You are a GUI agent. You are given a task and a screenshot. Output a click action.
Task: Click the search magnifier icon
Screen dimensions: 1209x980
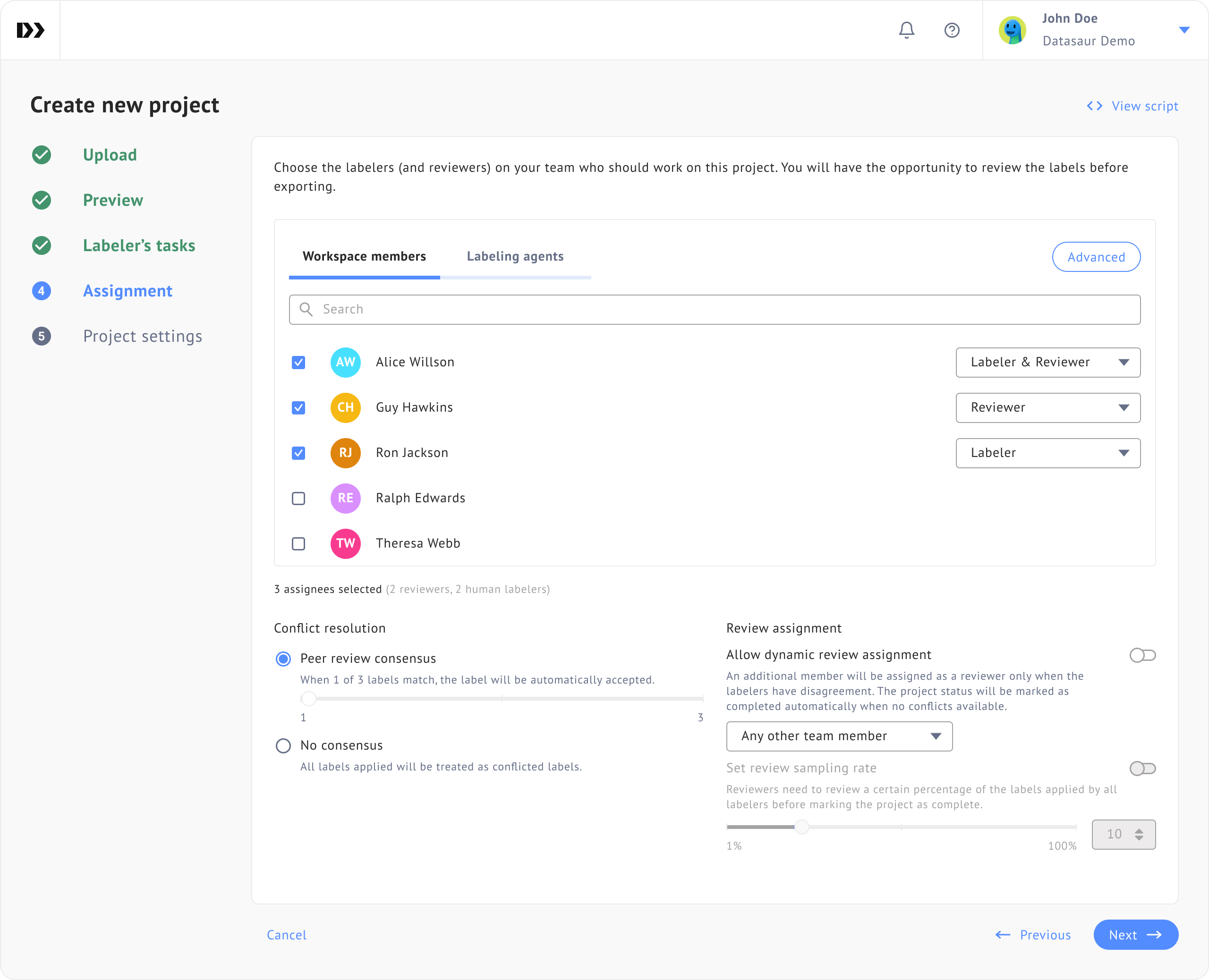click(306, 309)
